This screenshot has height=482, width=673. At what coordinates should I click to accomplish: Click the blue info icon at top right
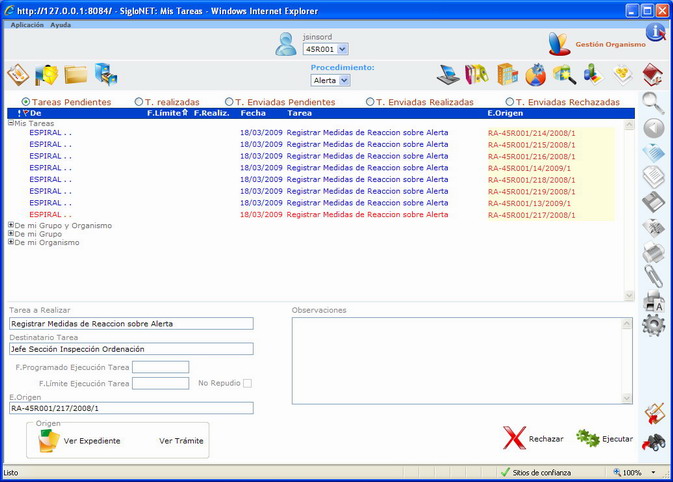(x=655, y=32)
